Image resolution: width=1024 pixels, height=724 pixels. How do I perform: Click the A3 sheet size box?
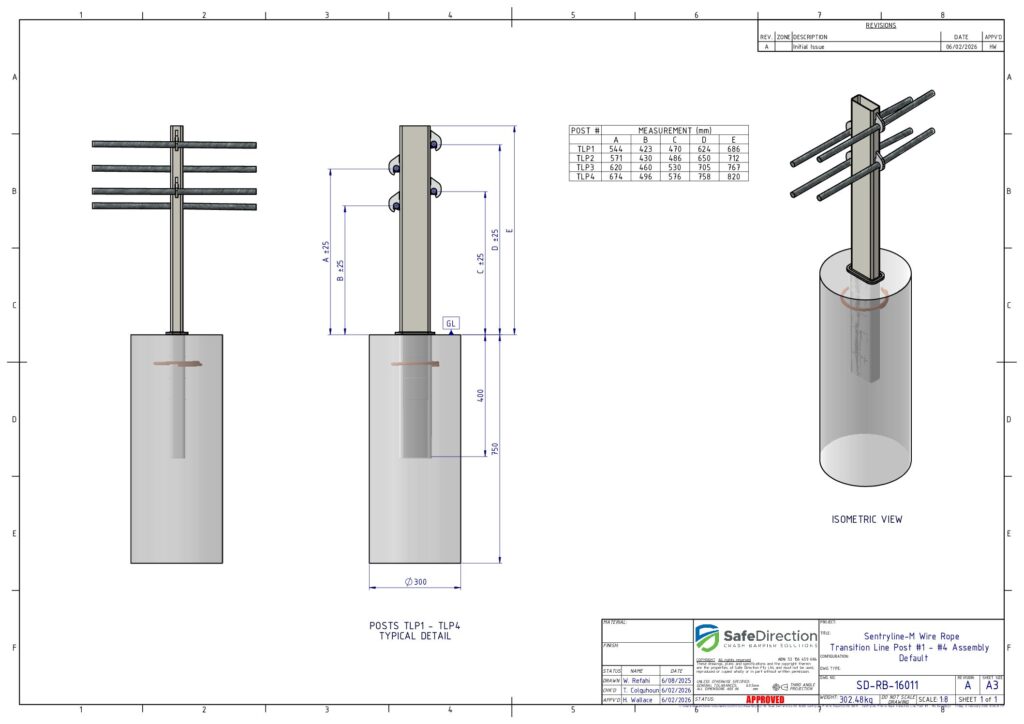pos(991,685)
